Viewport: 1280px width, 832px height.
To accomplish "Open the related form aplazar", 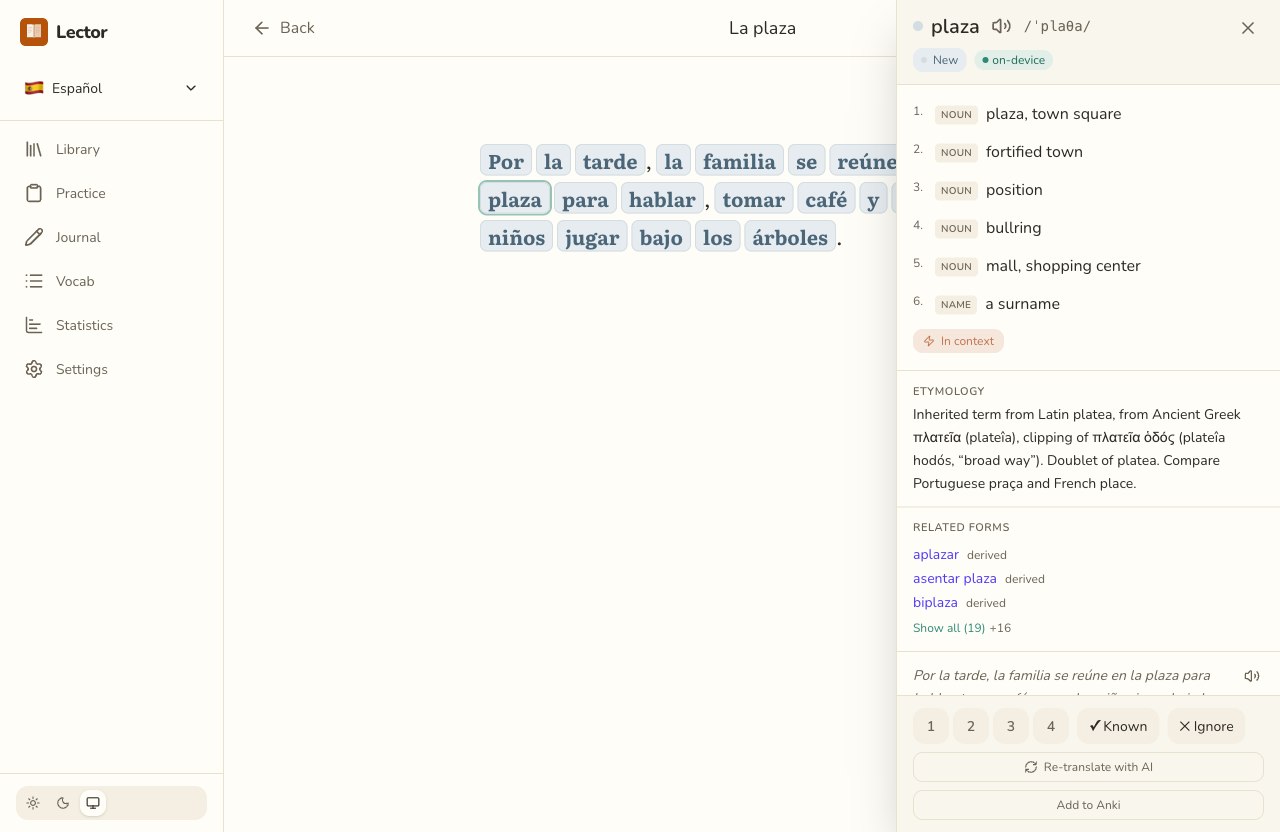I will (936, 554).
